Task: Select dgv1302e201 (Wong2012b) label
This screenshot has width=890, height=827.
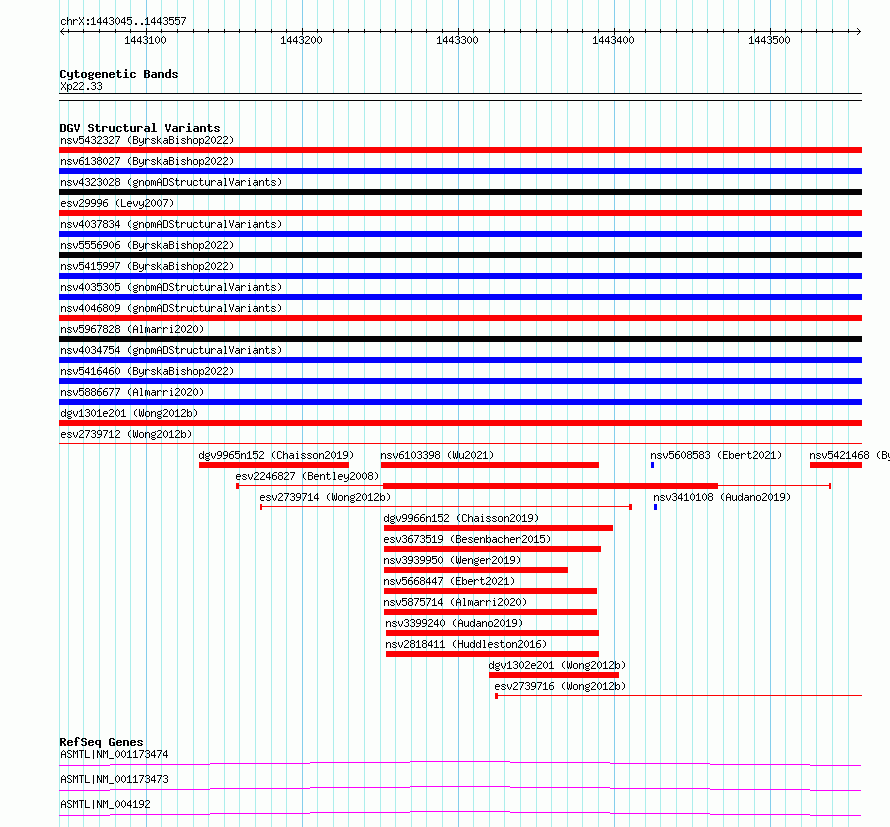Action: pyautogui.click(x=557, y=665)
